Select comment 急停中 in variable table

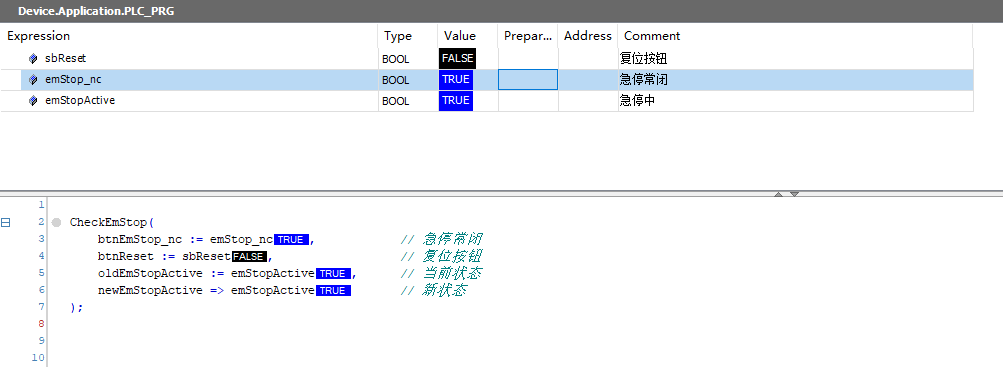(x=637, y=101)
